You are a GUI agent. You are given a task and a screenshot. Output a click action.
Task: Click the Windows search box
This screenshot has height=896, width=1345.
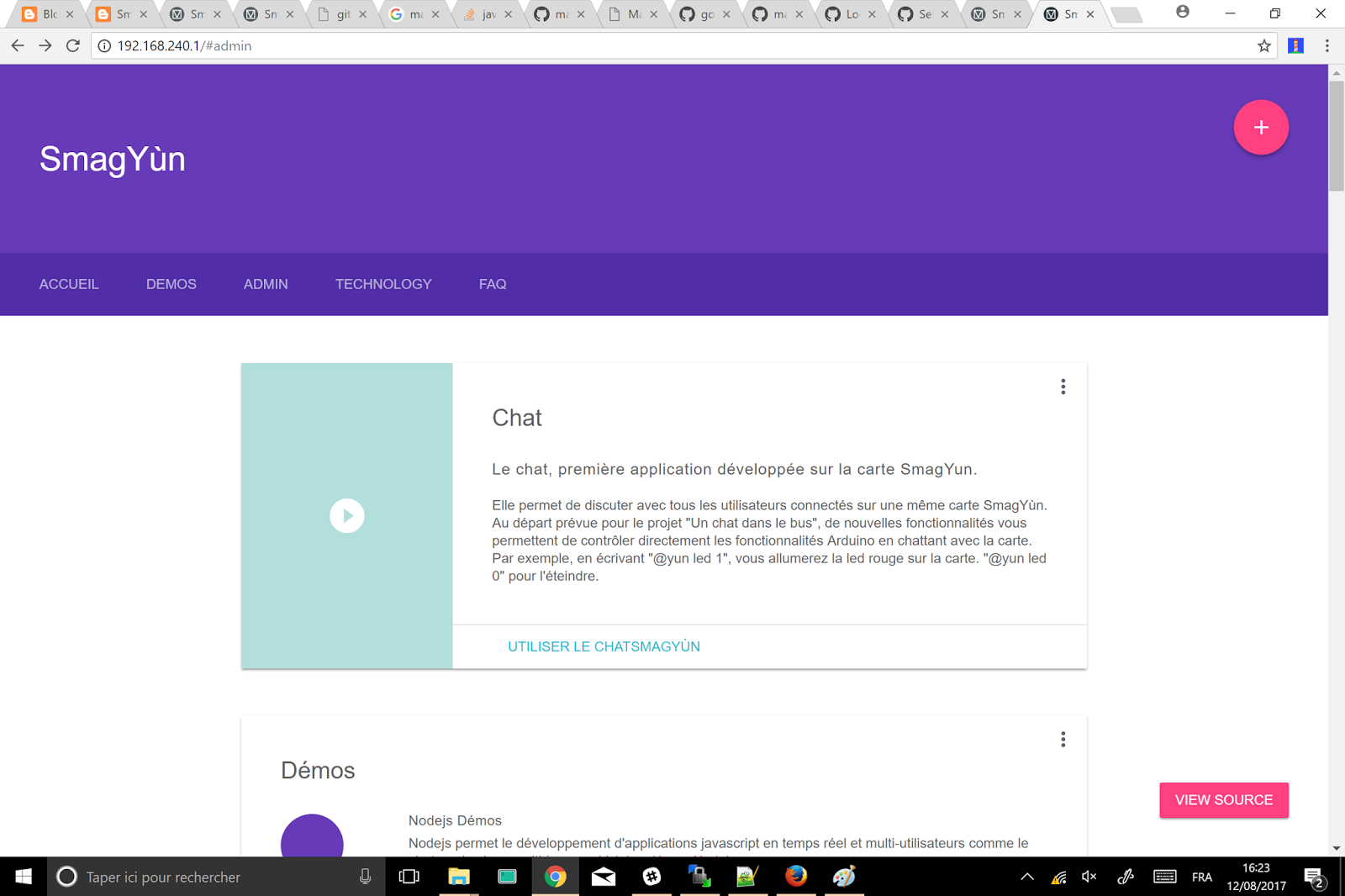coord(216,877)
